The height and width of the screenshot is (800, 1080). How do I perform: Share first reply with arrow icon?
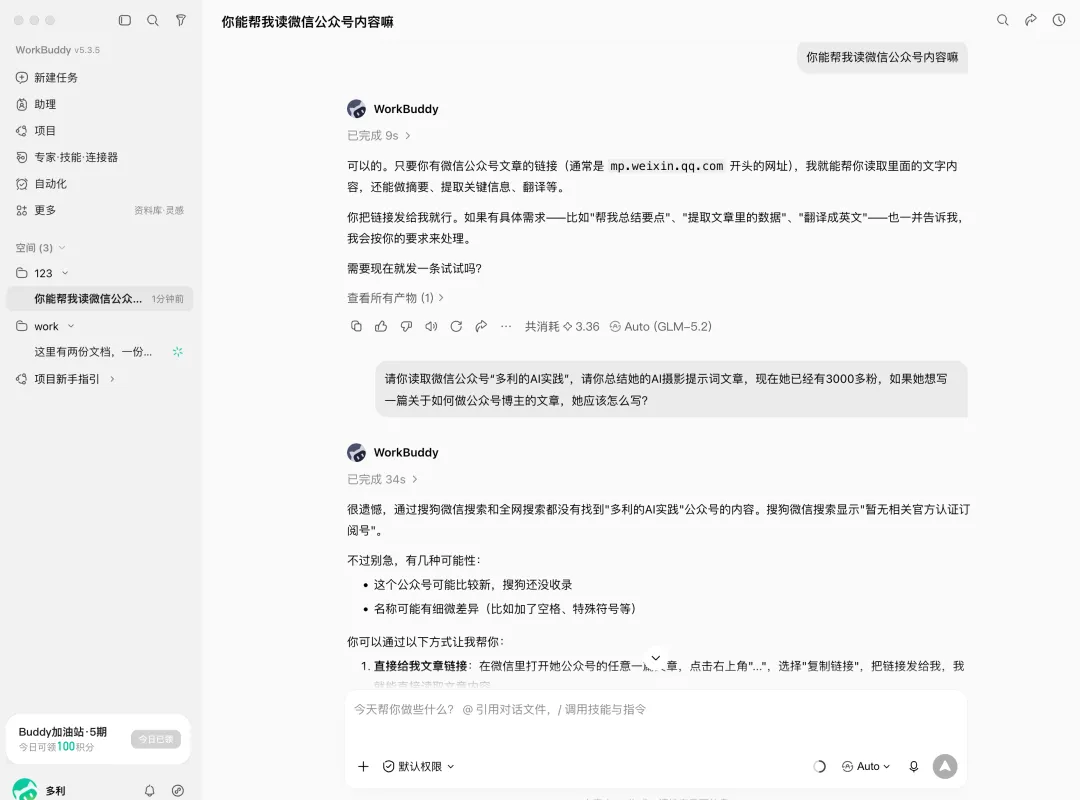tap(481, 326)
